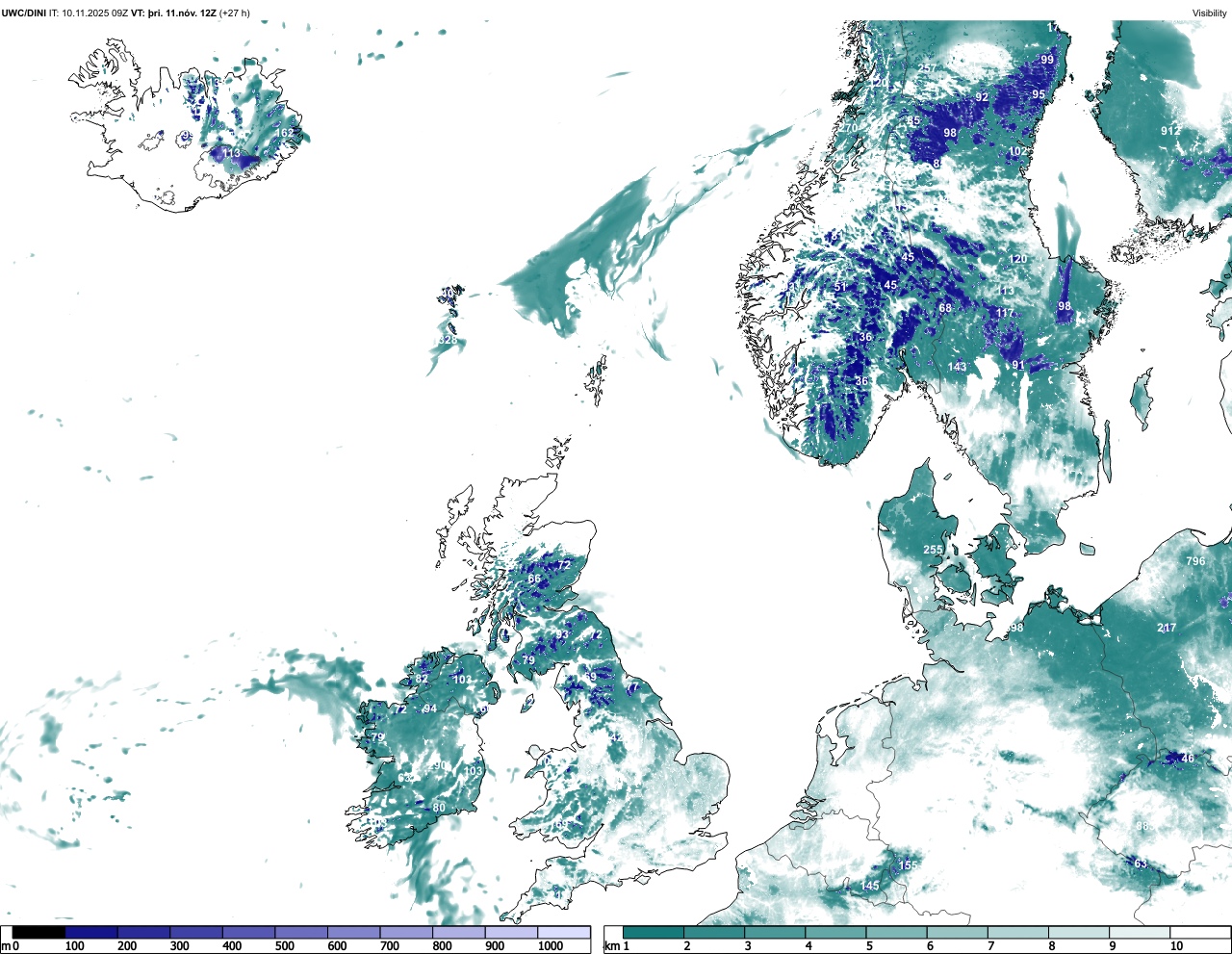Click the Visibility title at top right
1232x954 pixels.
pos(1210,13)
